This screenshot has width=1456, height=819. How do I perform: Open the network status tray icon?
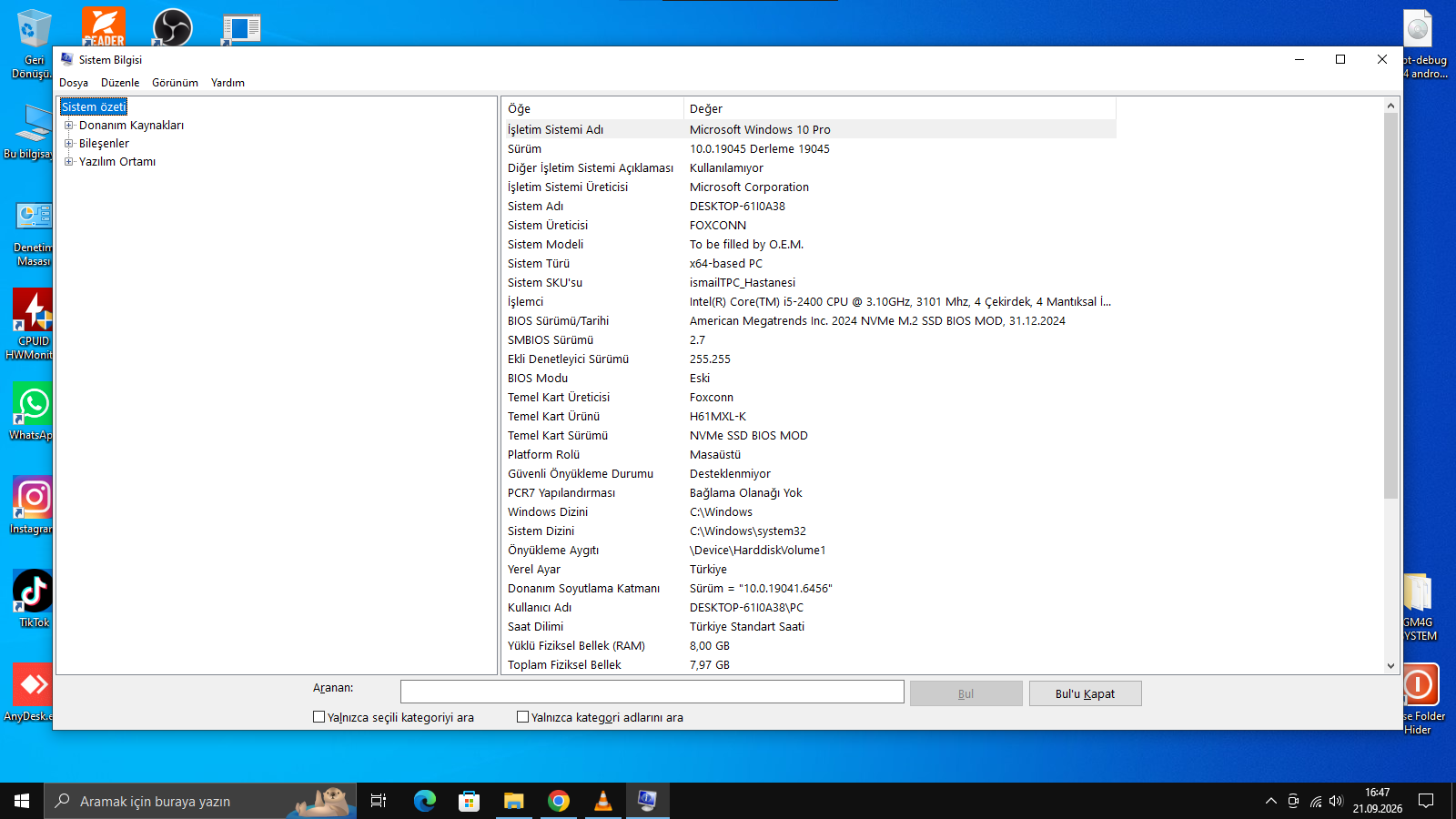pos(1315,801)
